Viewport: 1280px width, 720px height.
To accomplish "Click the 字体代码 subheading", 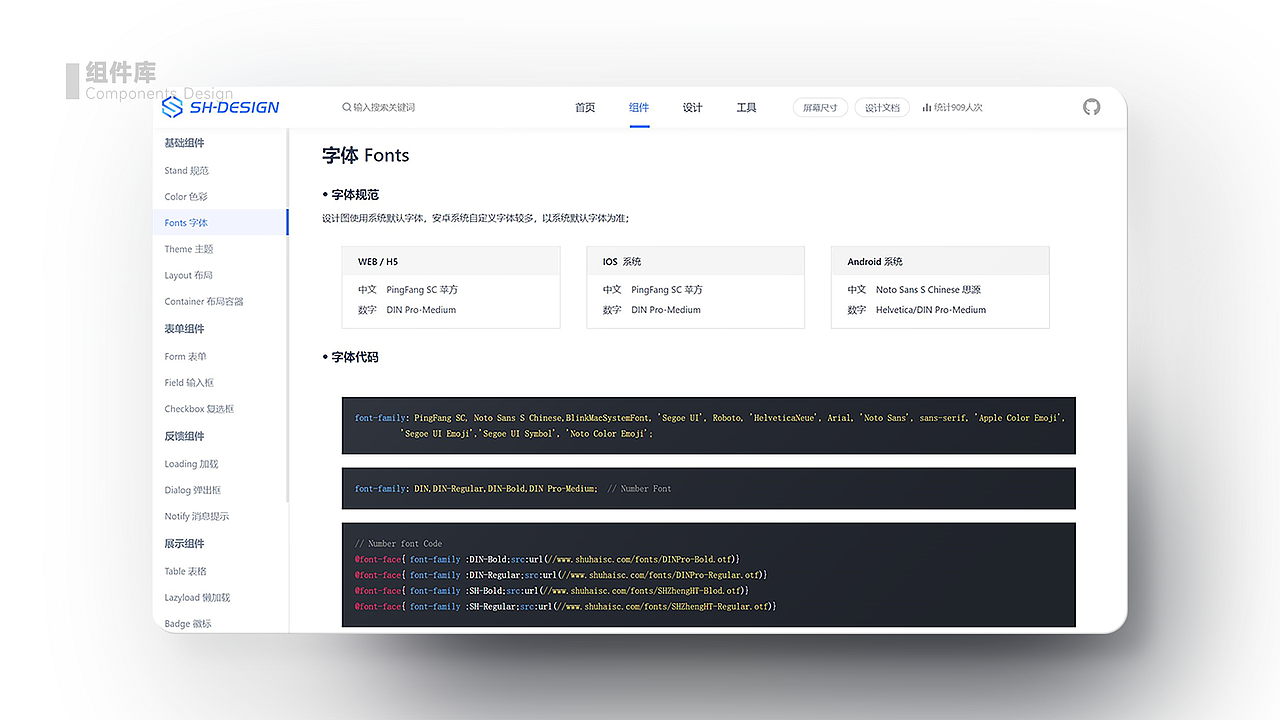I will [x=355, y=357].
